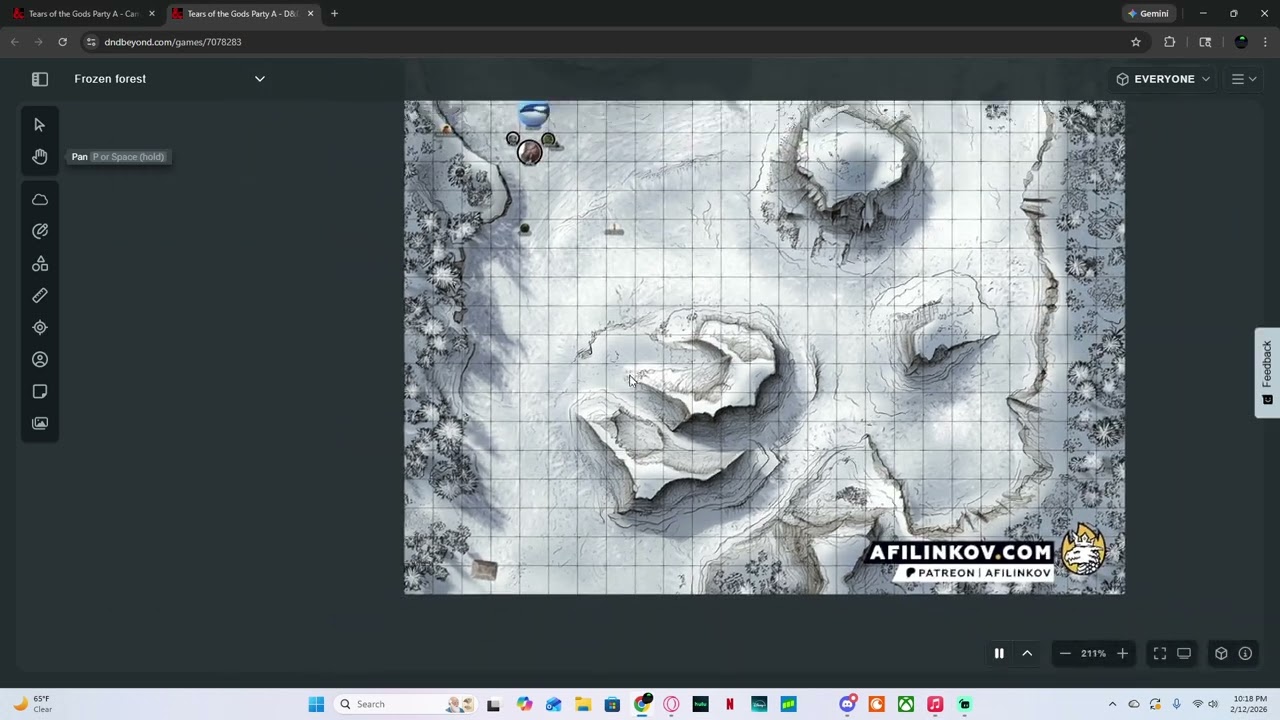Open the info circle icon
1280x720 pixels.
tap(1245, 654)
